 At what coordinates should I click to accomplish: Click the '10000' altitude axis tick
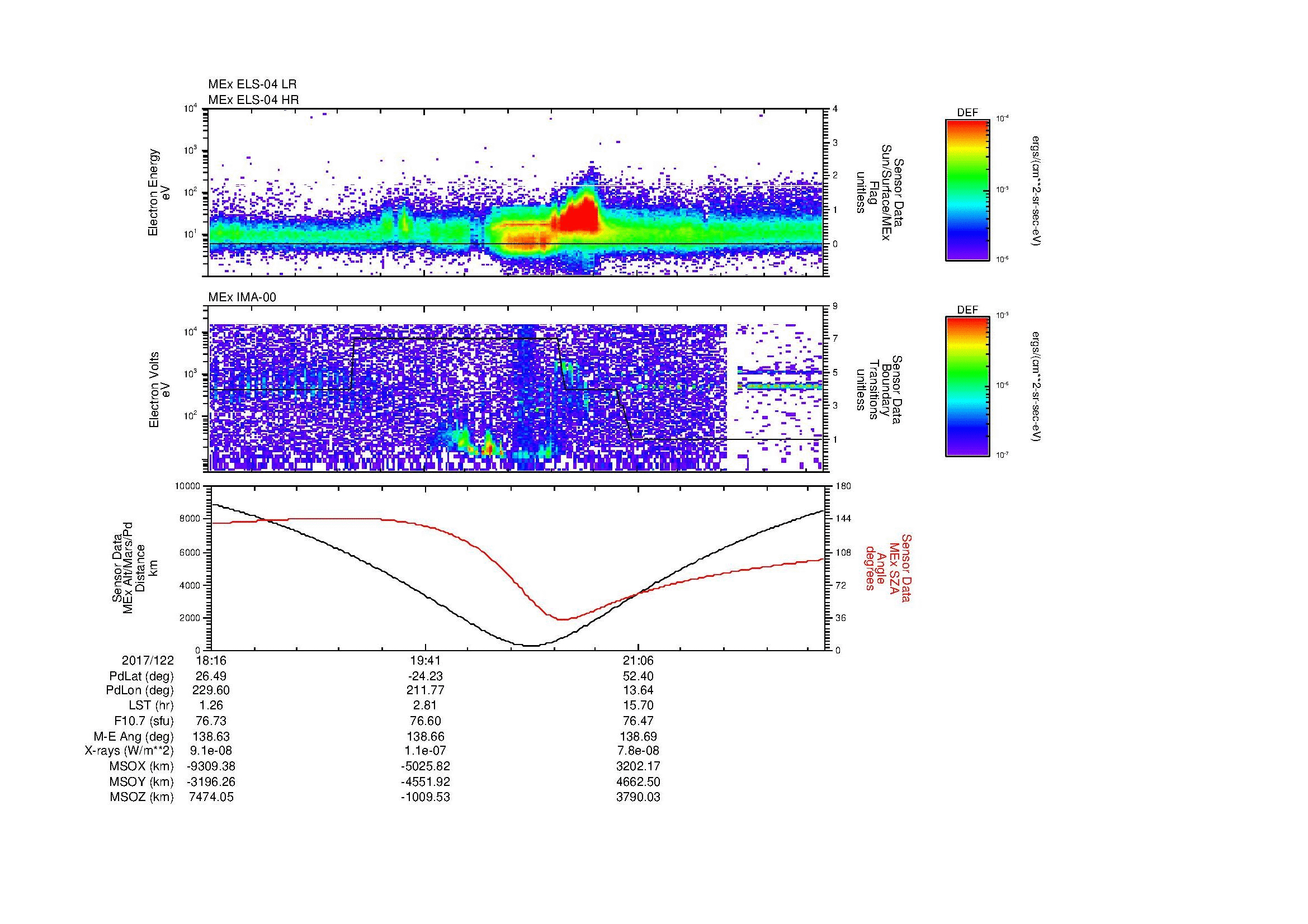(188, 486)
